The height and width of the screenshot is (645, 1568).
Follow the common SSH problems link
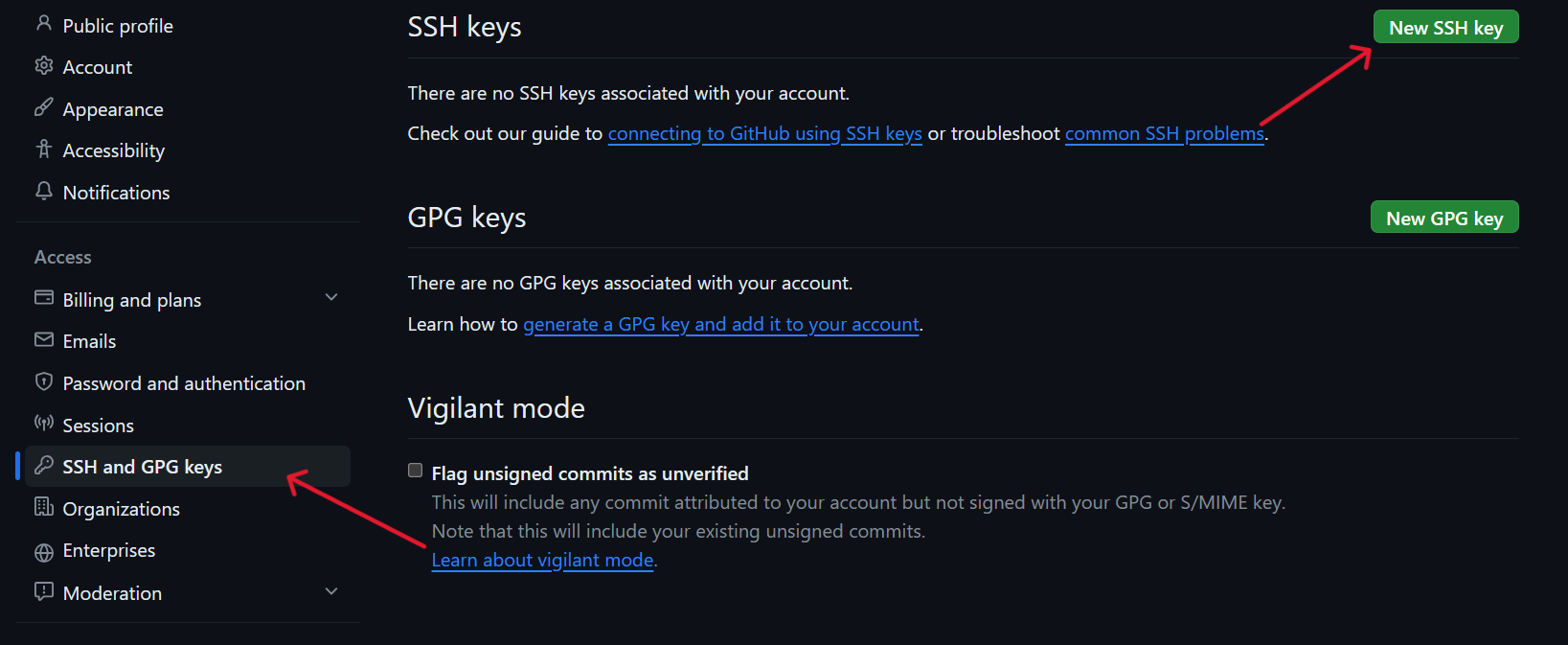[1164, 134]
